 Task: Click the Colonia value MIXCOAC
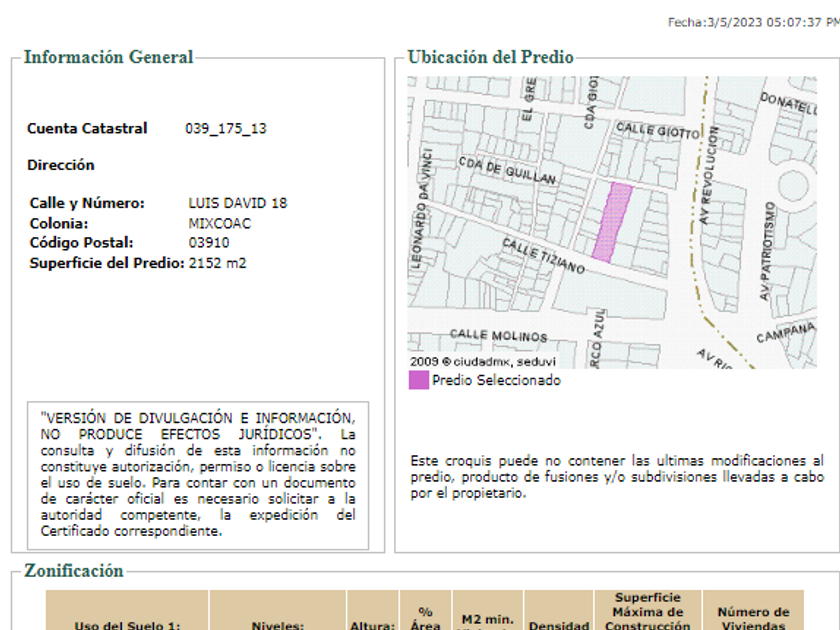(x=220, y=223)
